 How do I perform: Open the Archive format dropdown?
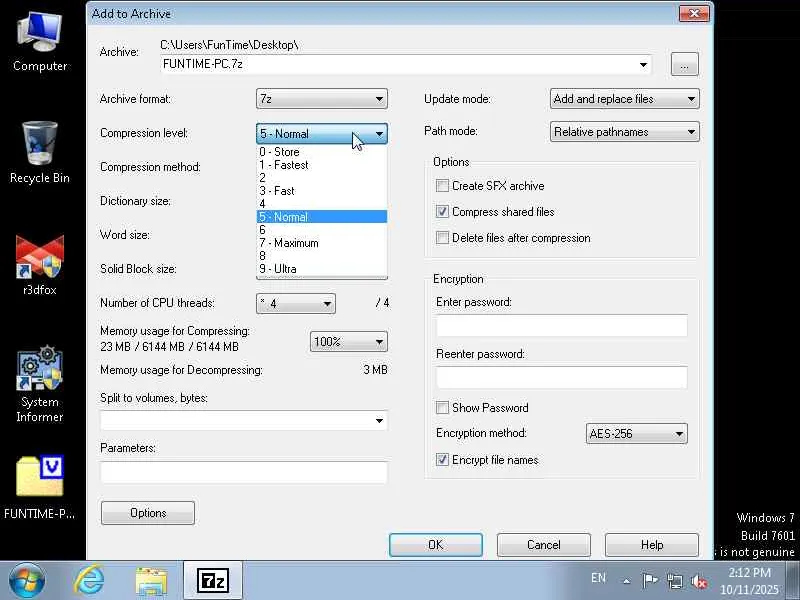pyautogui.click(x=321, y=98)
